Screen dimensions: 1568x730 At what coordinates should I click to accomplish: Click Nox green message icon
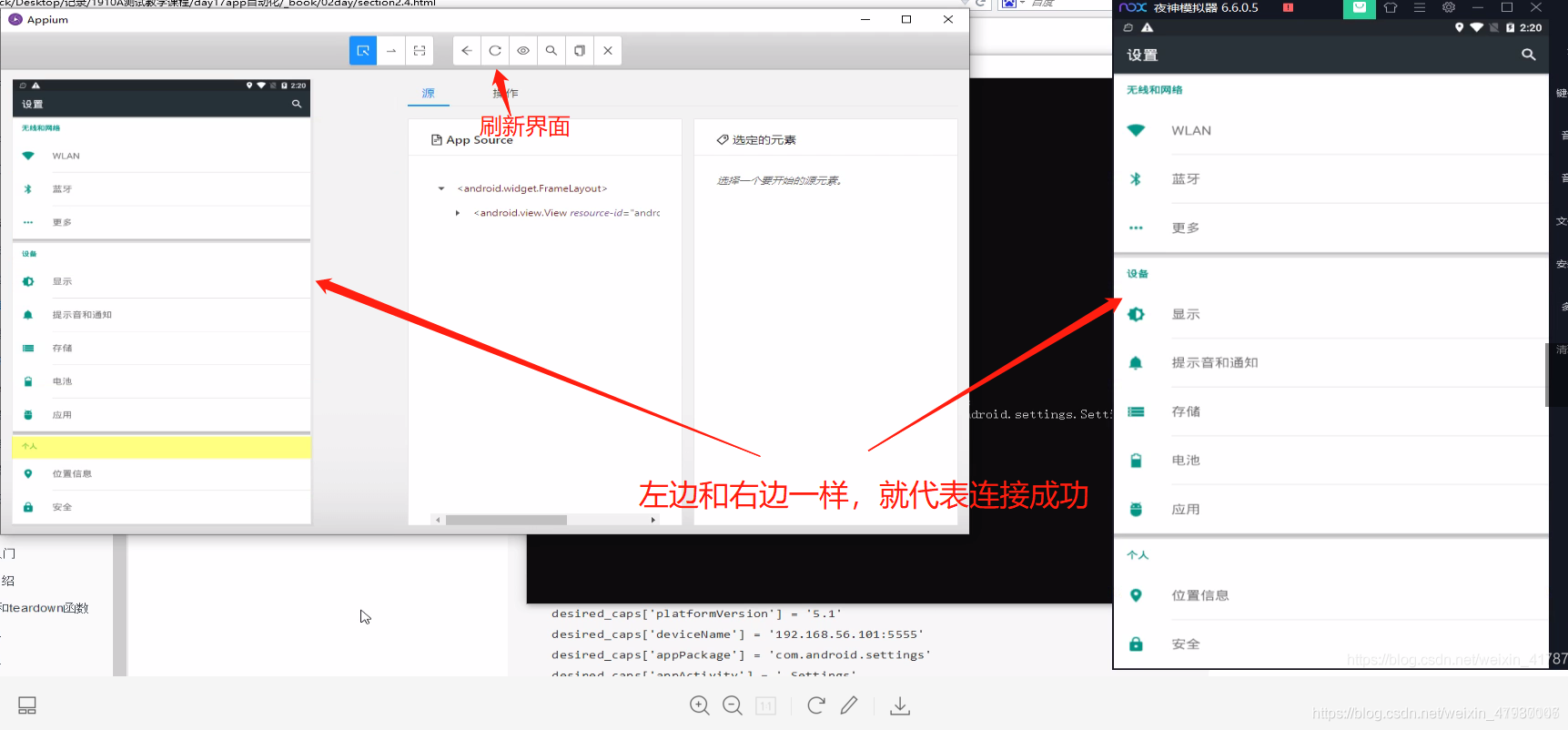pos(1360,7)
